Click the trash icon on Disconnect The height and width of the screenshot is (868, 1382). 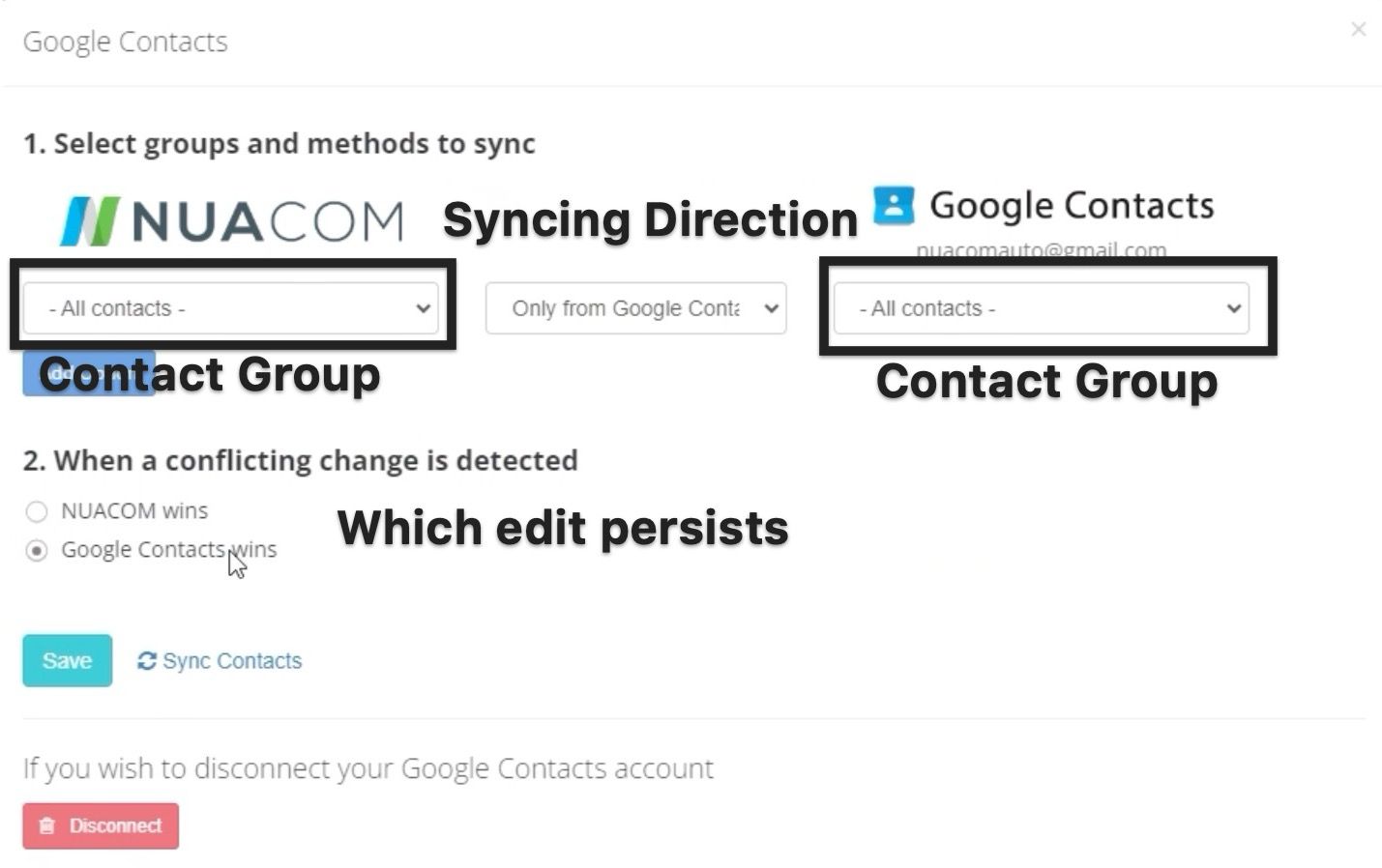click(x=46, y=826)
